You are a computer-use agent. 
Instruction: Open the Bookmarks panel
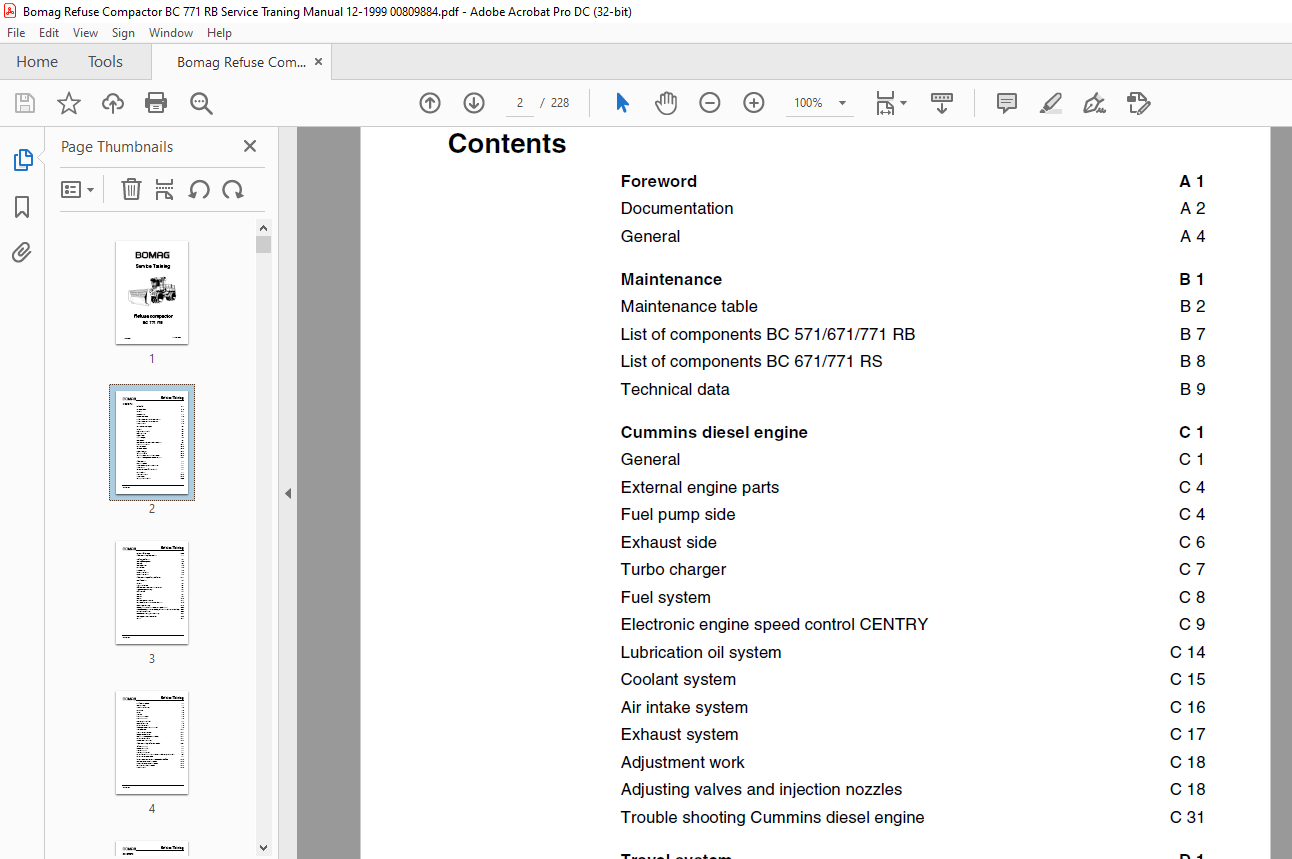(22, 207)
